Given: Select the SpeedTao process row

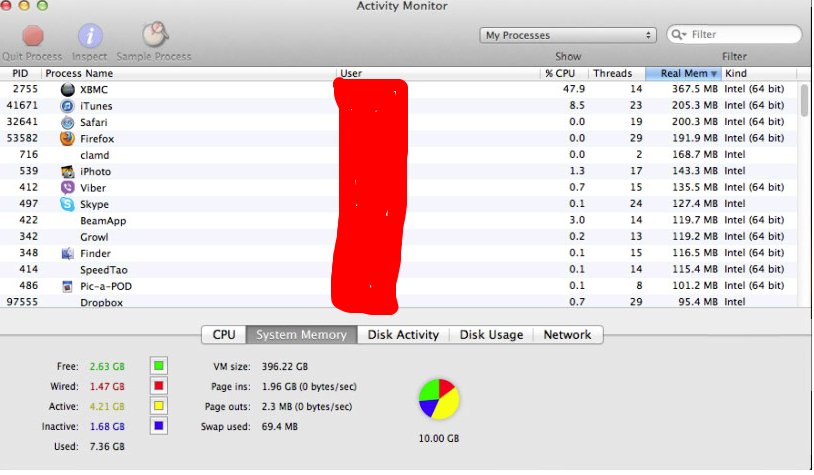Looking at the screenshot, I should 399,269.
